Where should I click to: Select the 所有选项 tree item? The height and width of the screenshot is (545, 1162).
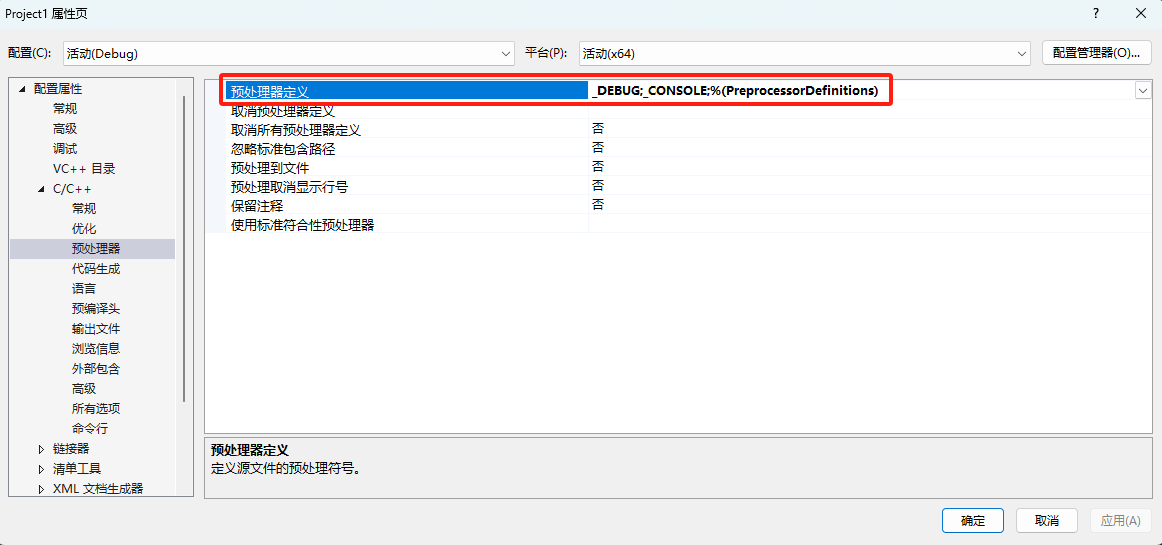point(96,409)
